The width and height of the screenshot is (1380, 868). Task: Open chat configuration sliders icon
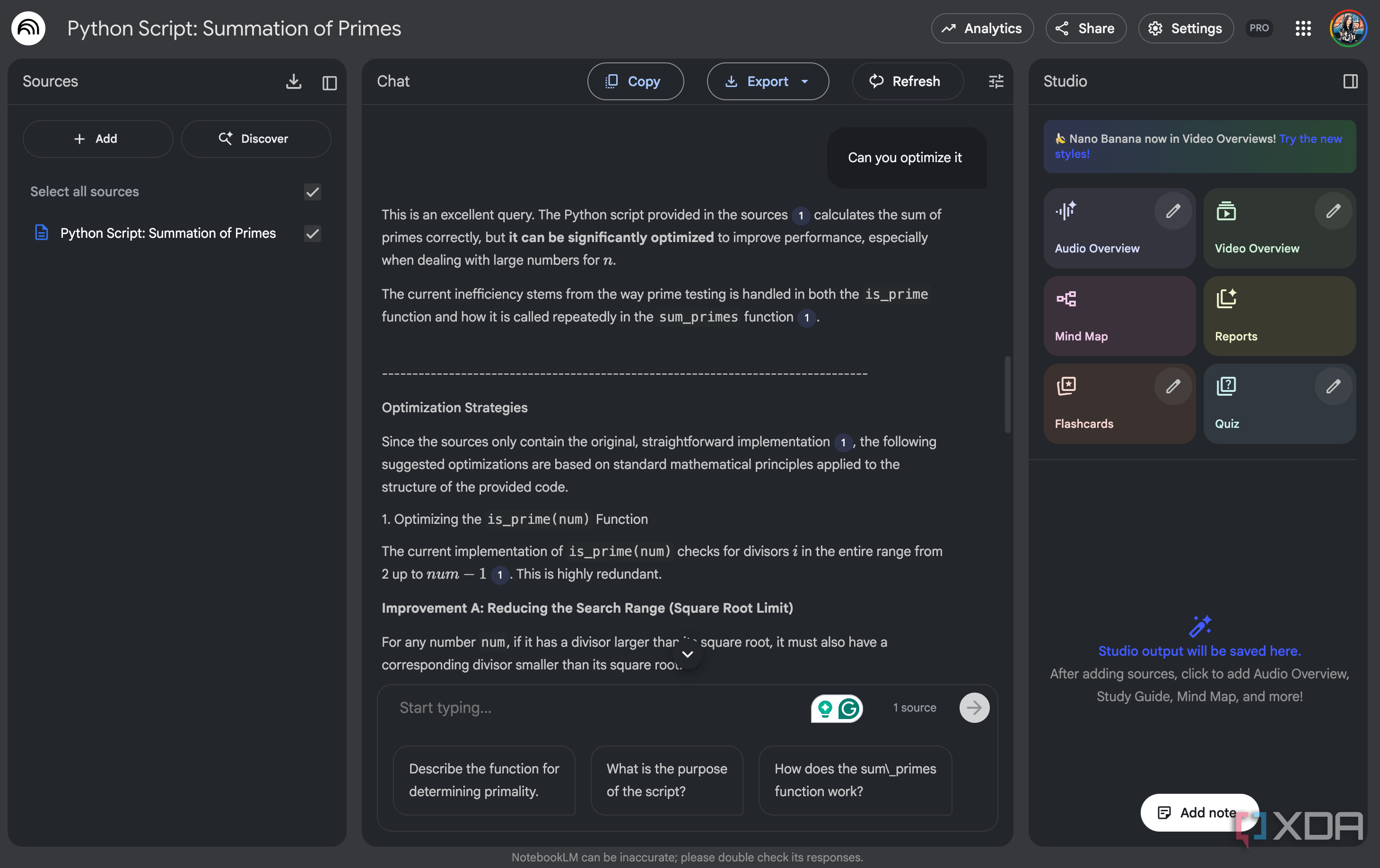(x=996, y=81)
